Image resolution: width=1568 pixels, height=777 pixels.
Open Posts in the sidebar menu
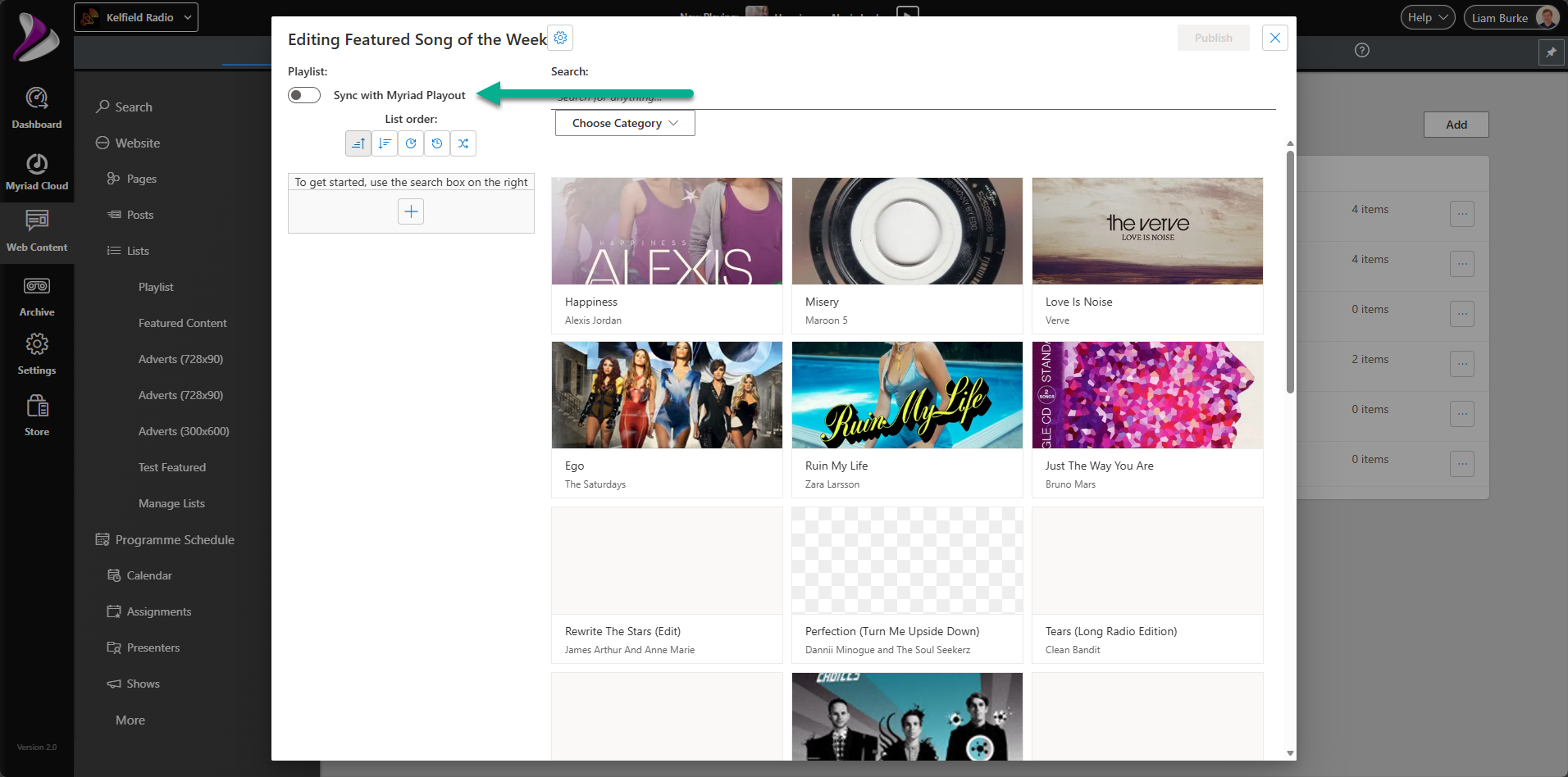130,215
